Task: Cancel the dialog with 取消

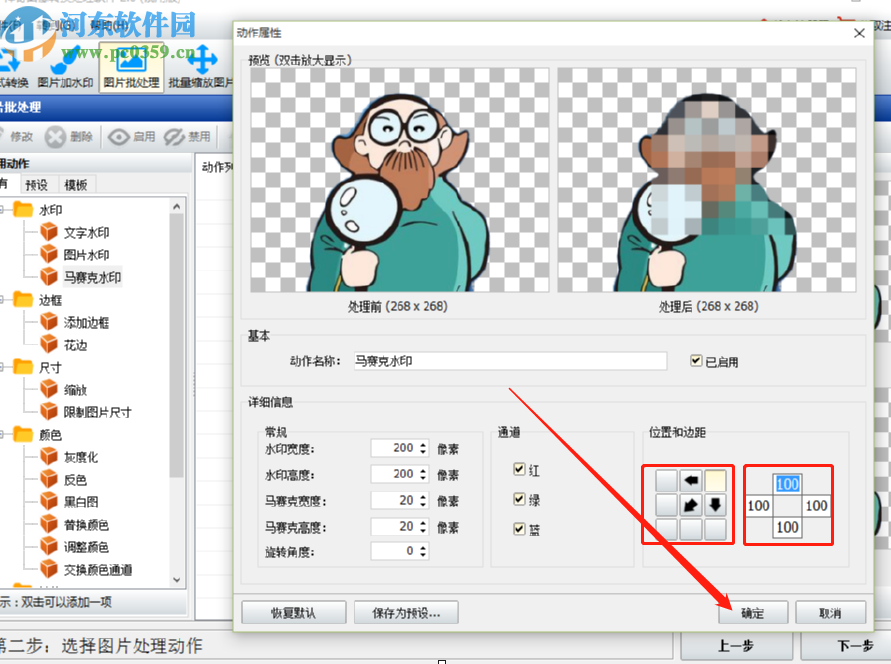Action: [x=830, y=613]
